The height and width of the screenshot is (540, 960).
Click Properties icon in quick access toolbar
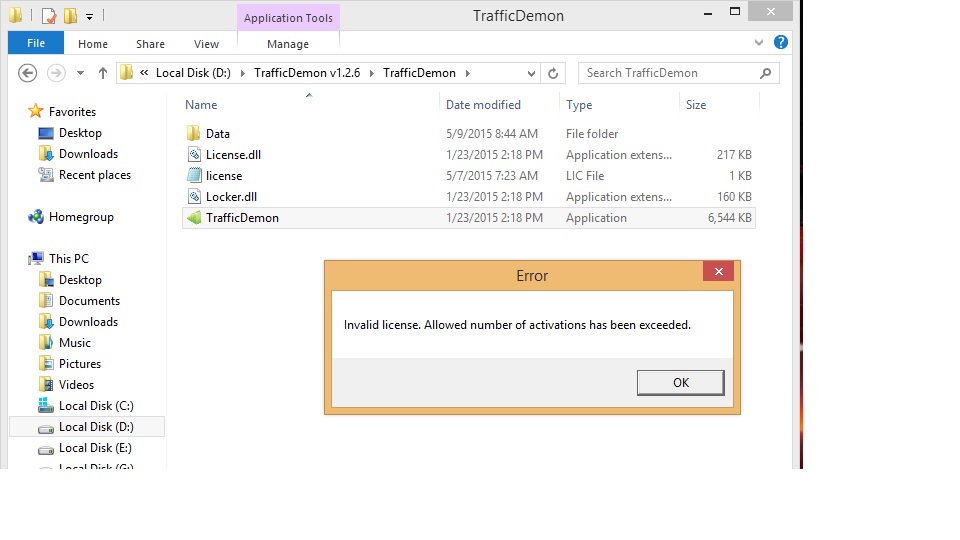click(x=48, y=16)
